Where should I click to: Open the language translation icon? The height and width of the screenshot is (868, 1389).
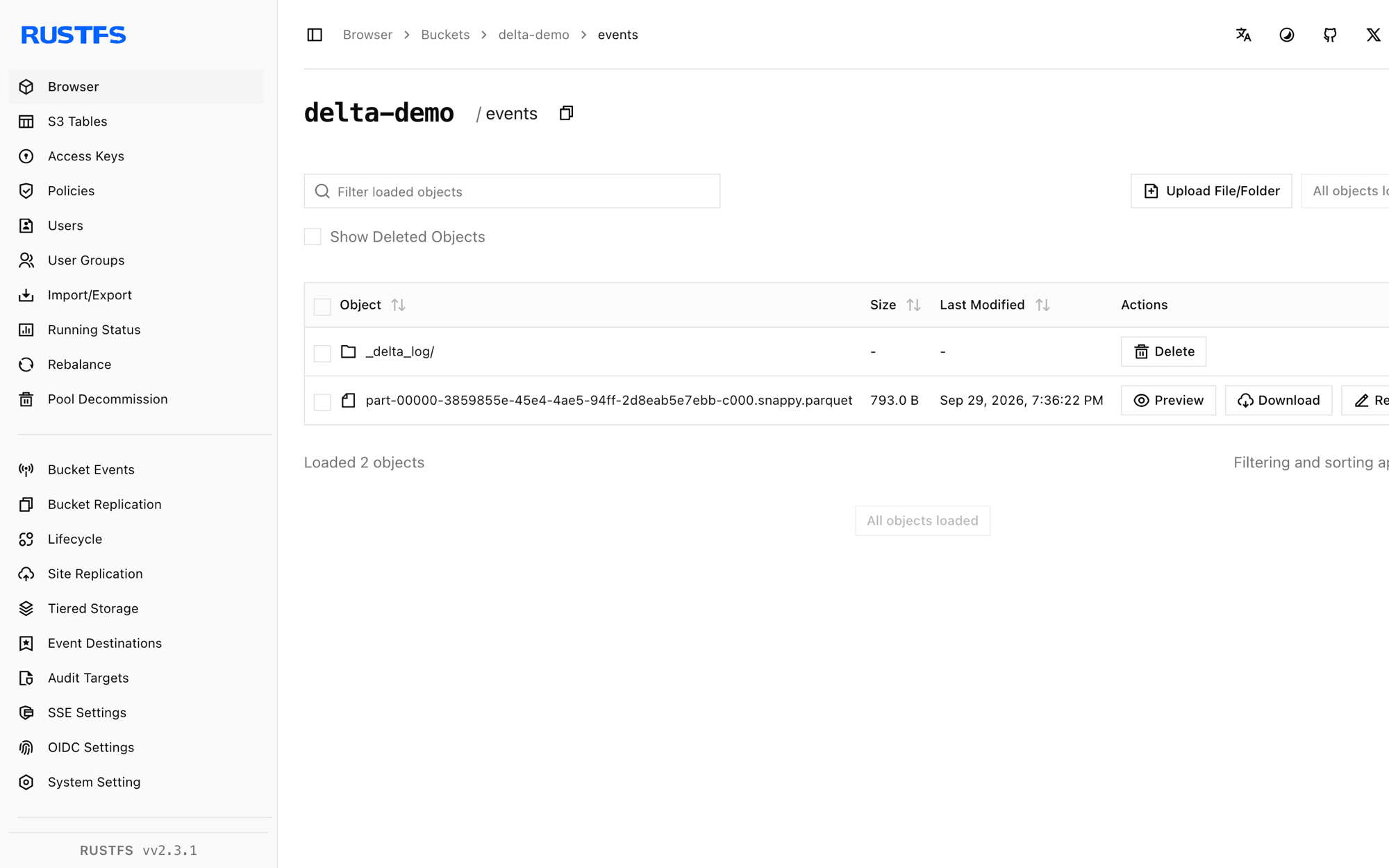1243,35
